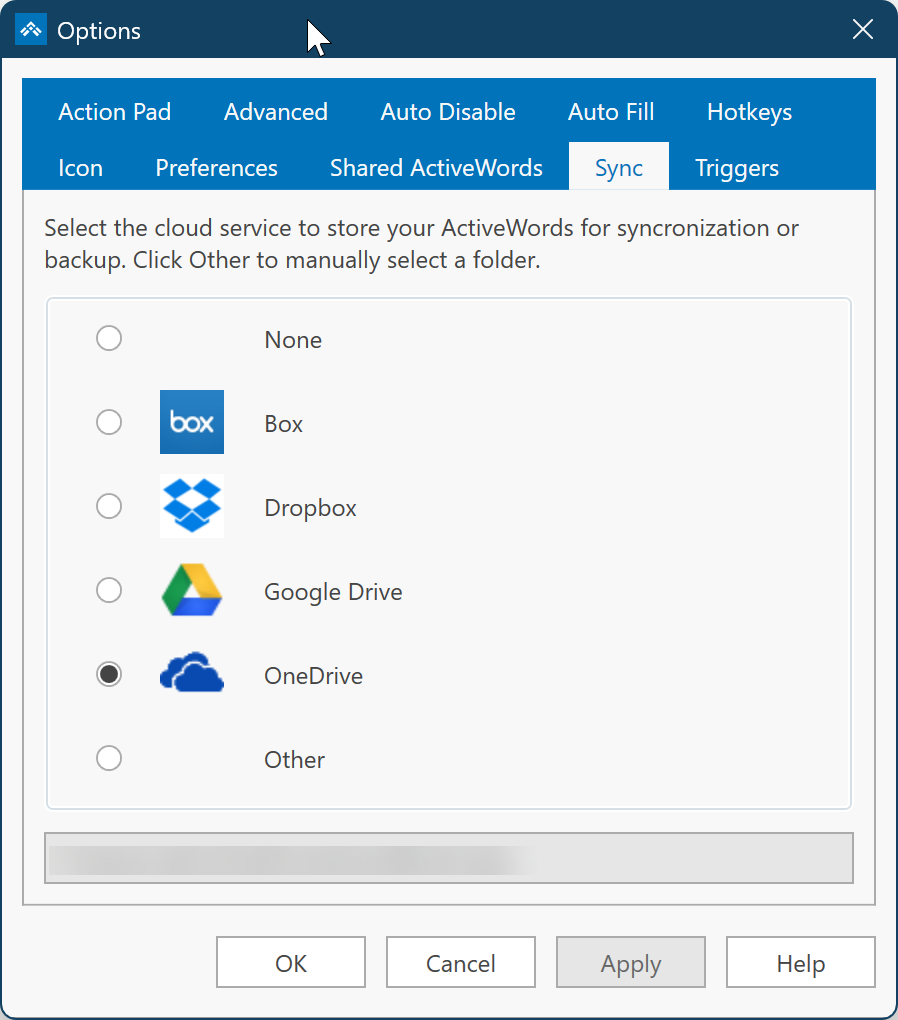Open the Advanced tab
Screen dimensions: 898x1020
pos(276,112)
